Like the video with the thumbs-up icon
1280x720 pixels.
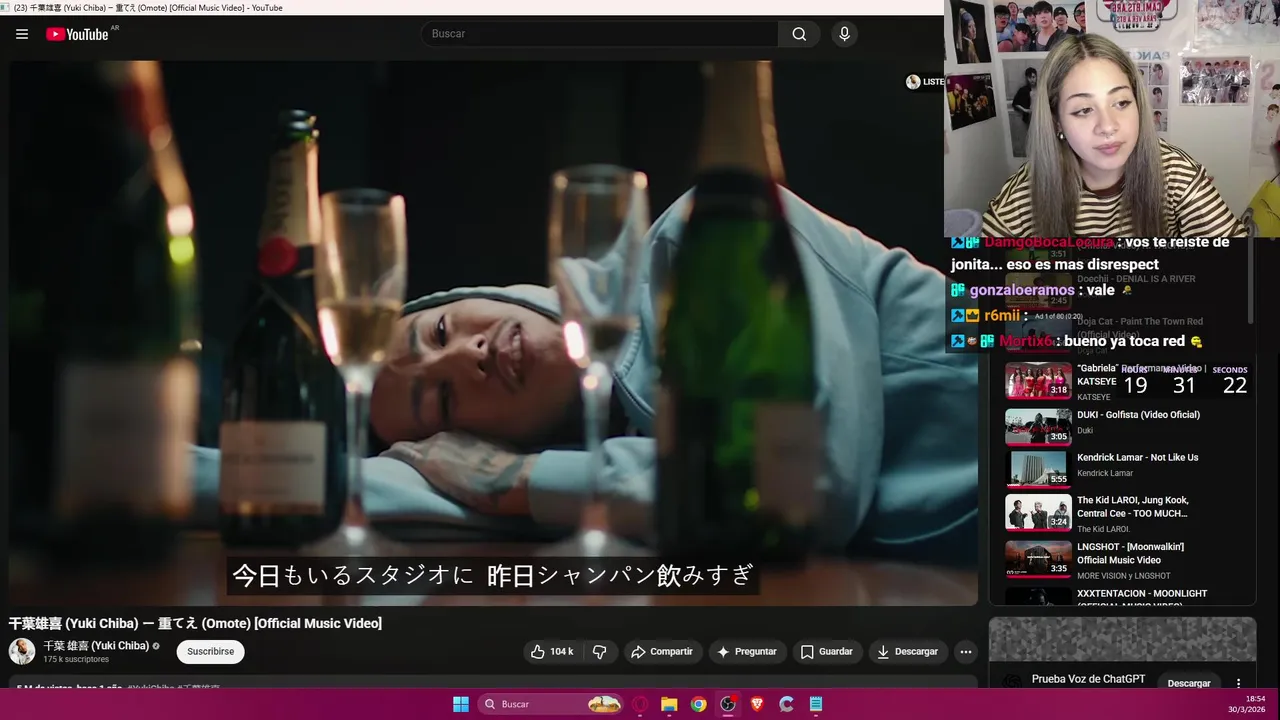point(538,652)
